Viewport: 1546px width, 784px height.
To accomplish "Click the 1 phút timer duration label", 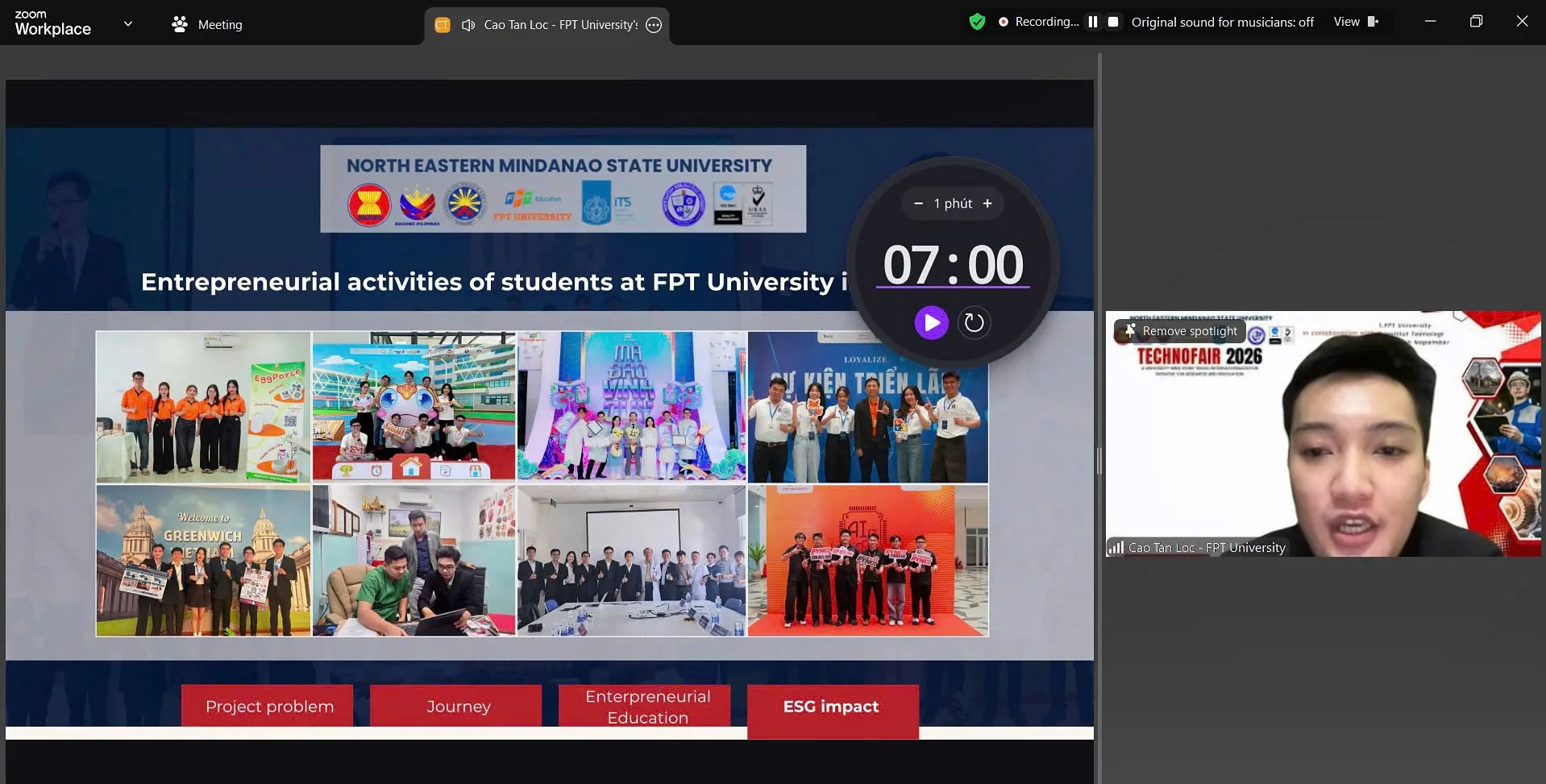I will (953, 204).
